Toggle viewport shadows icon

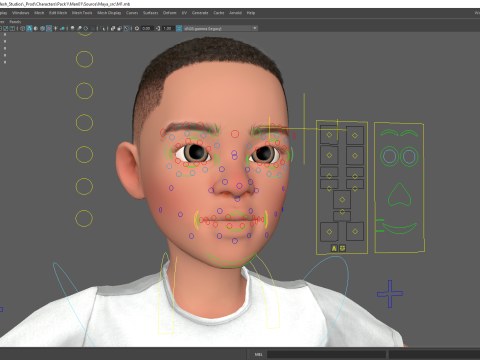click(x=62, y=28)
